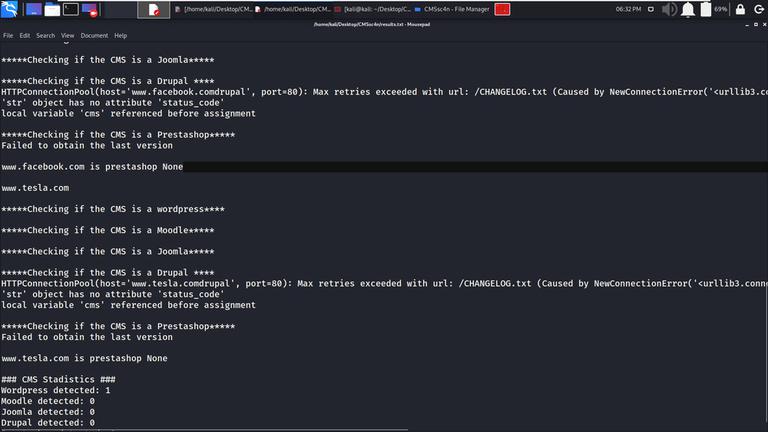This screenshot has height=432, width=768.
Task: Click the battery status icon
Action: [x=706, y=9]
